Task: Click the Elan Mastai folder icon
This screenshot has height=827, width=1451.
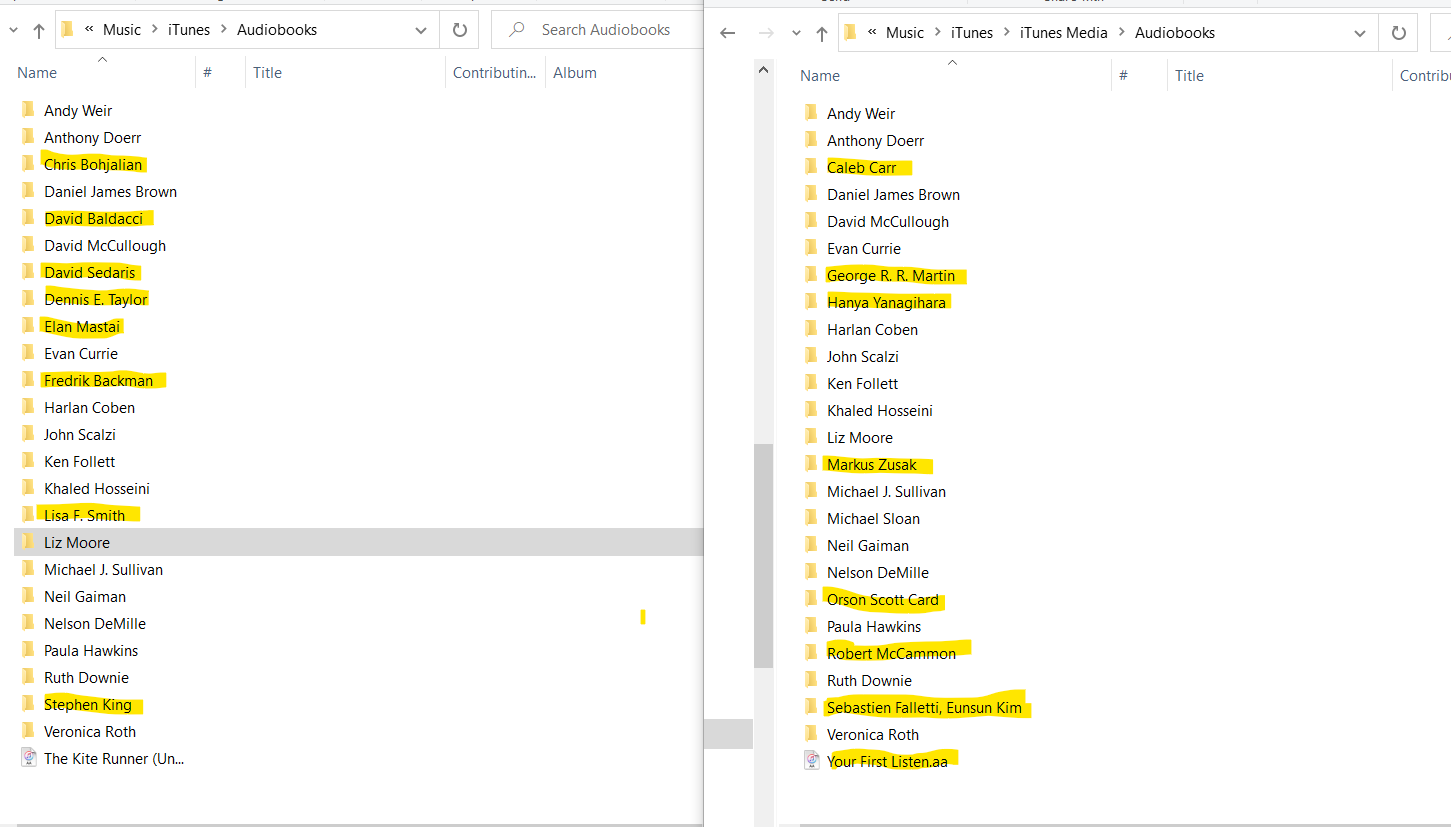Action: [x=28, y=326]
